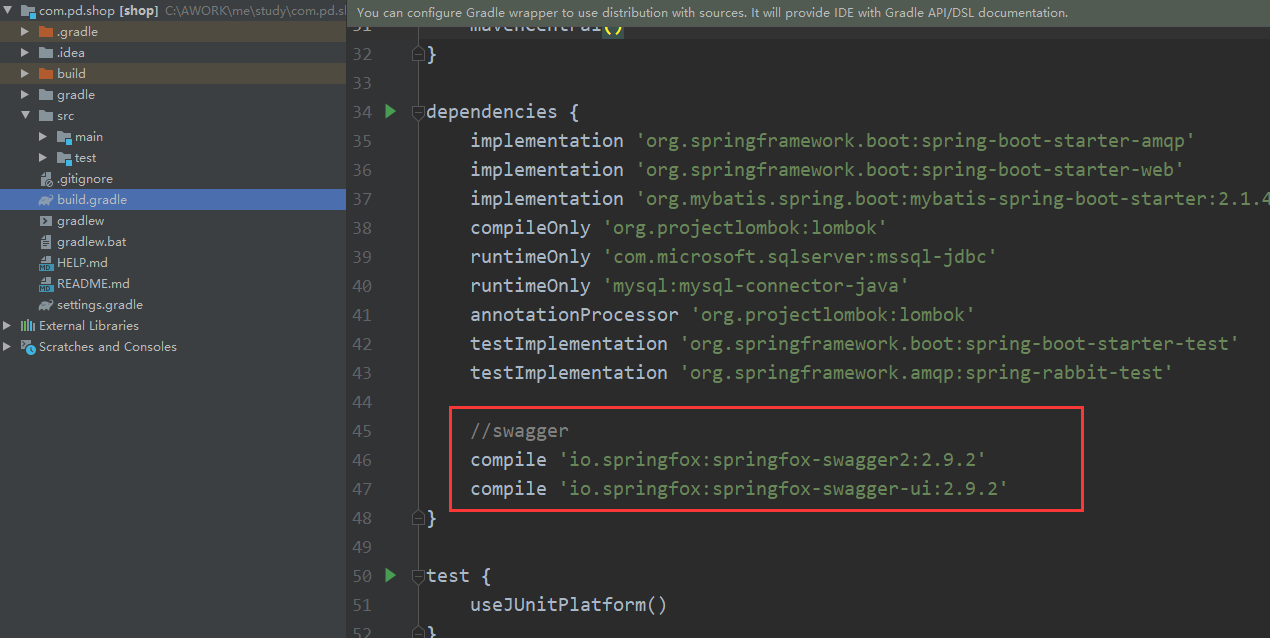Click 'spring-rabbit-test' dependency string
This screenshot has height=638, width=1270.
(x=927, y=372)
